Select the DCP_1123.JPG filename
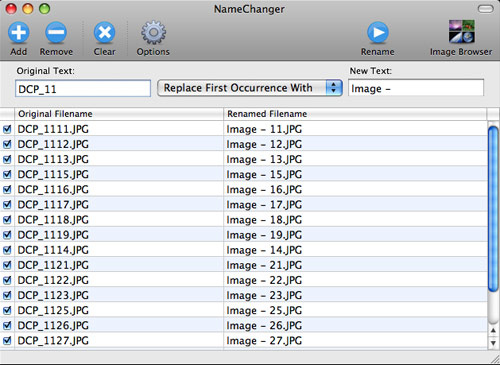Viewport: 500px width, 365px height. click(53, 295)
